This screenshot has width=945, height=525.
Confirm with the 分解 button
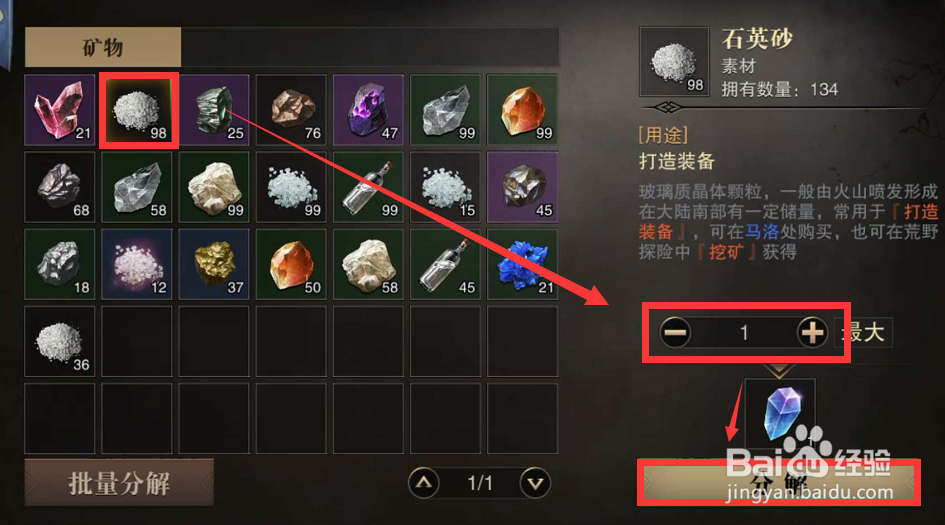(779, 483)
